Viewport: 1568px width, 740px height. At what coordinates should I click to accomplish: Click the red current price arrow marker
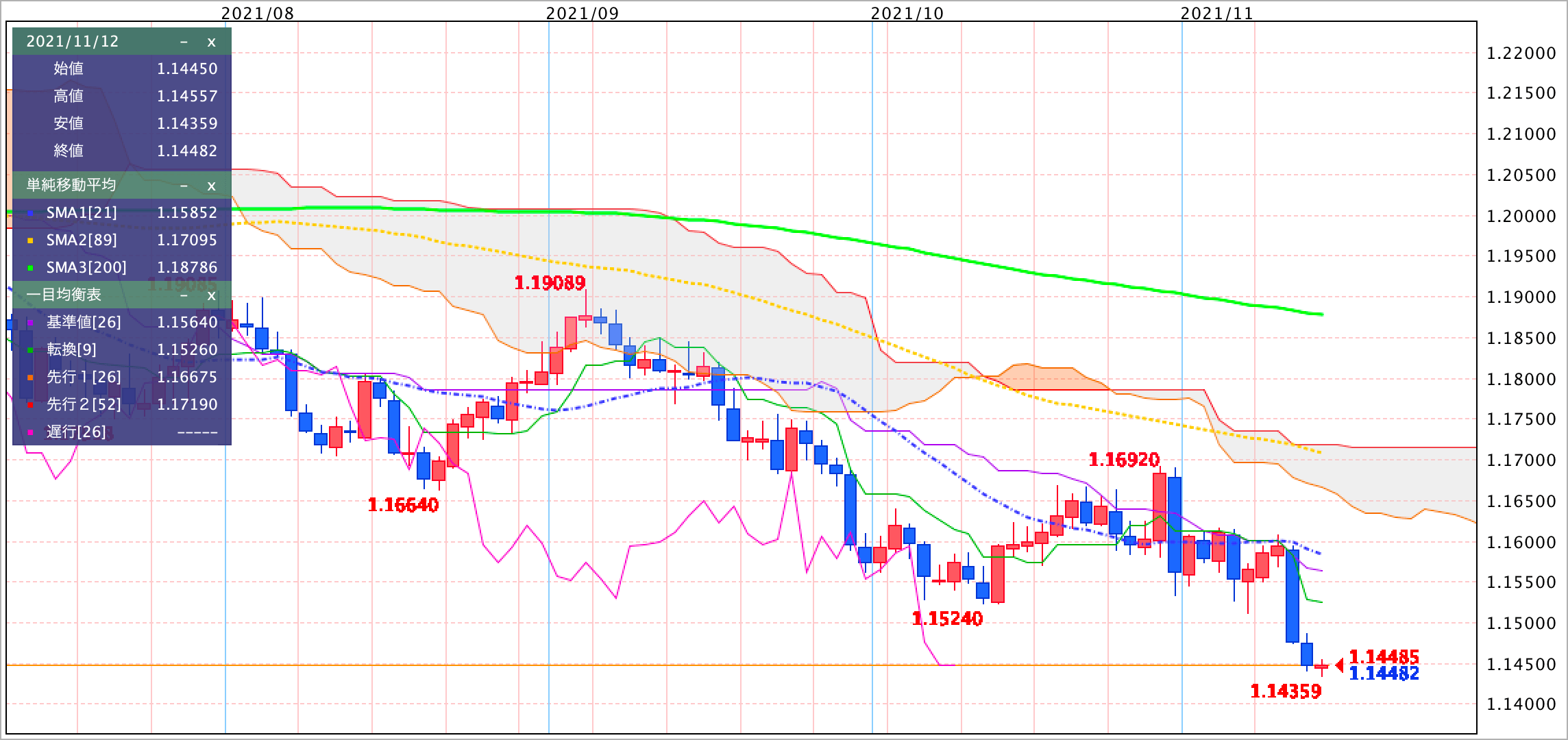(x=1340, y=665)
